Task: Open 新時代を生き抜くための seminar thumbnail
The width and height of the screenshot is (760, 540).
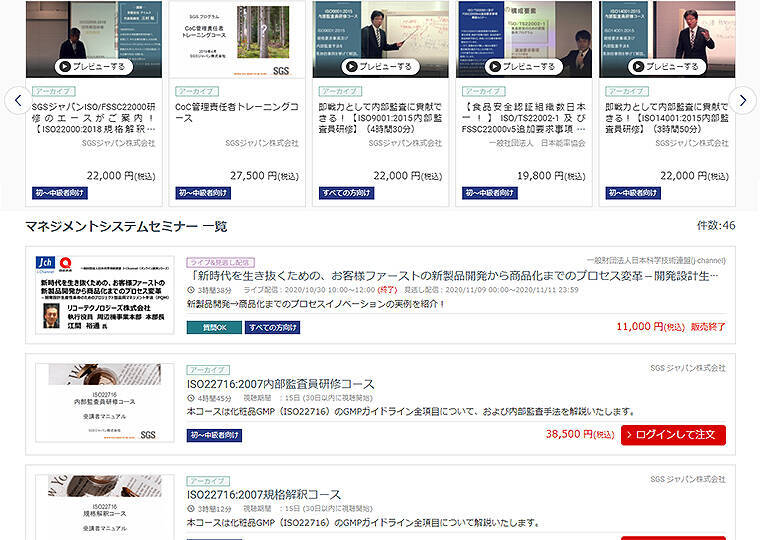Action: (x=105, y=295)
